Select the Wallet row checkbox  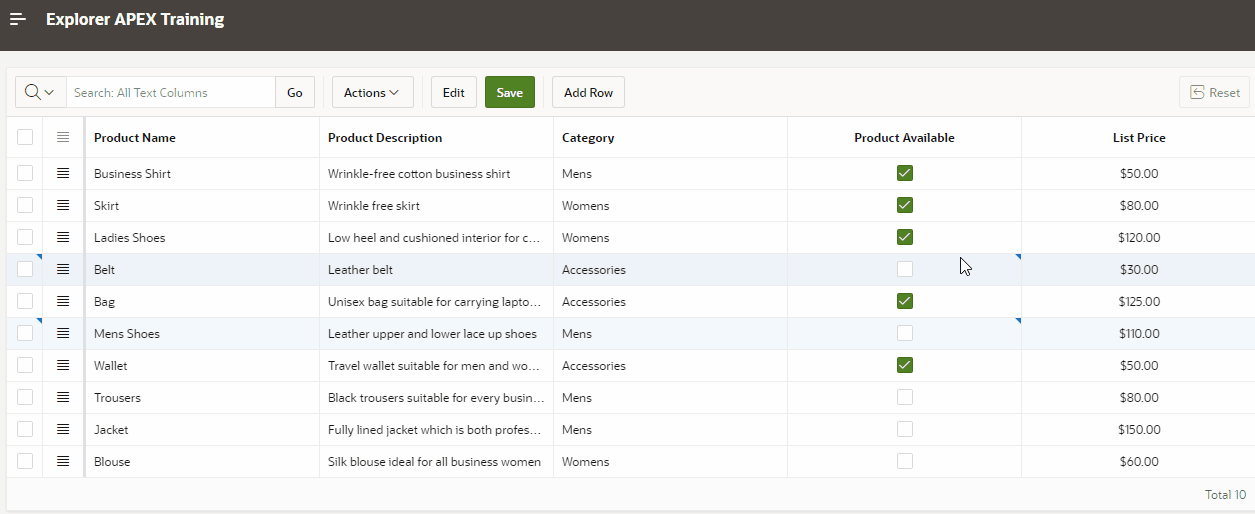pos(25,365)
